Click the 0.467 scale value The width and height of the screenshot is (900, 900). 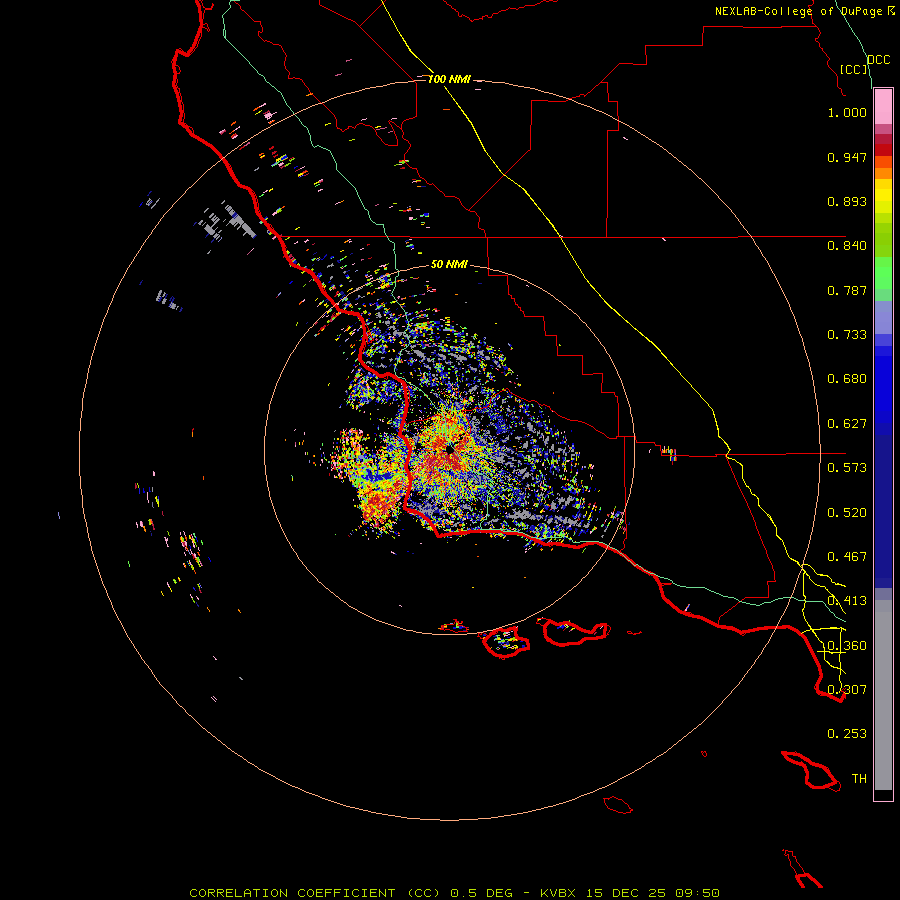click(847, 557)
